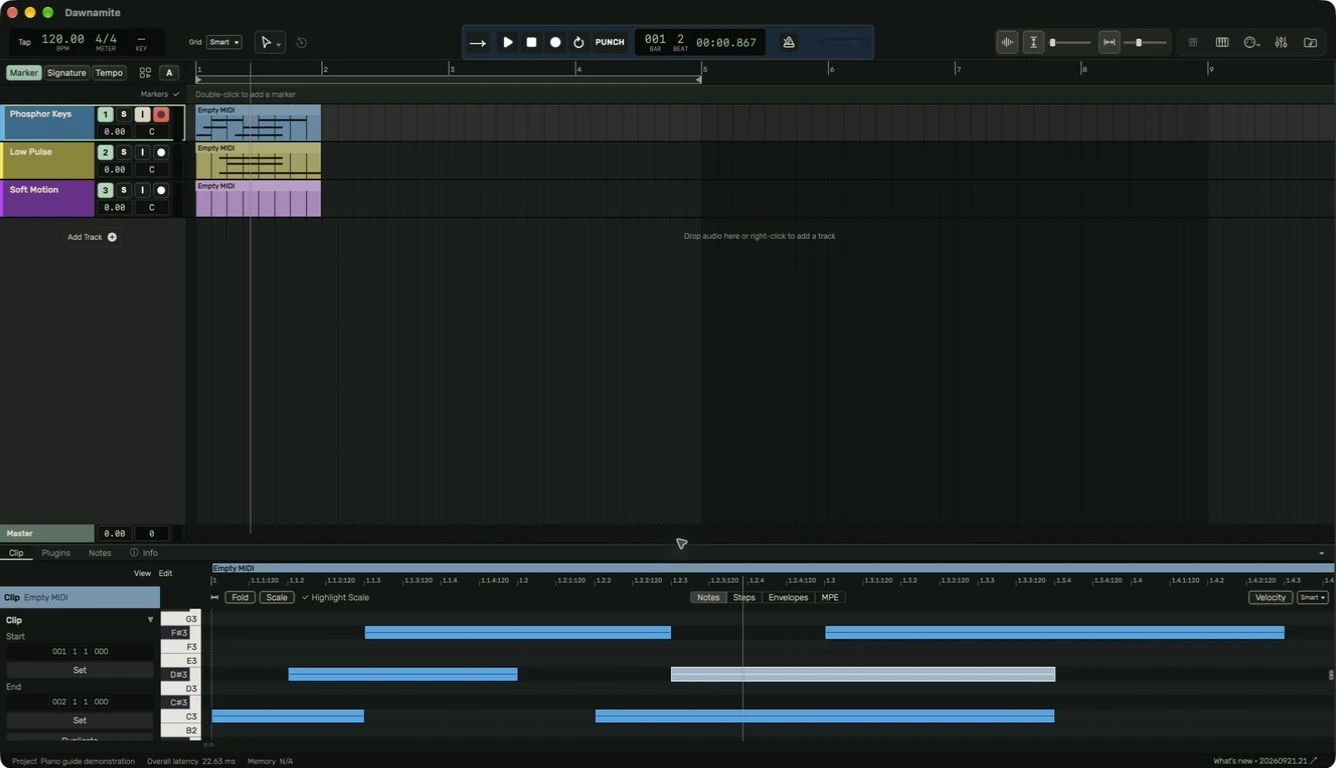Select the Marker tab
Image resolution: width=1336 pixels, height=768 pixels.
[24, 73]
